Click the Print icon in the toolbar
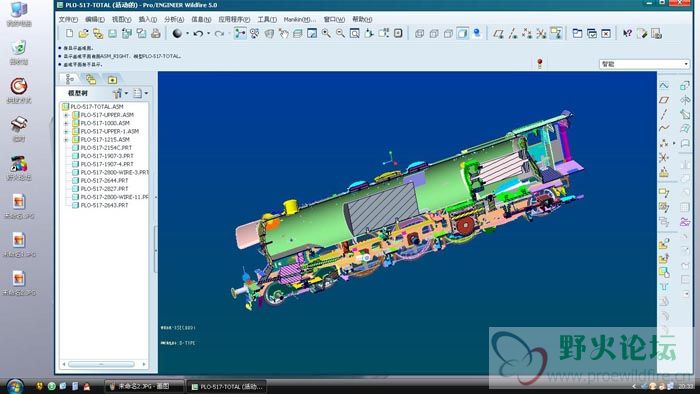The image size is (700, 394). [156, 33]
